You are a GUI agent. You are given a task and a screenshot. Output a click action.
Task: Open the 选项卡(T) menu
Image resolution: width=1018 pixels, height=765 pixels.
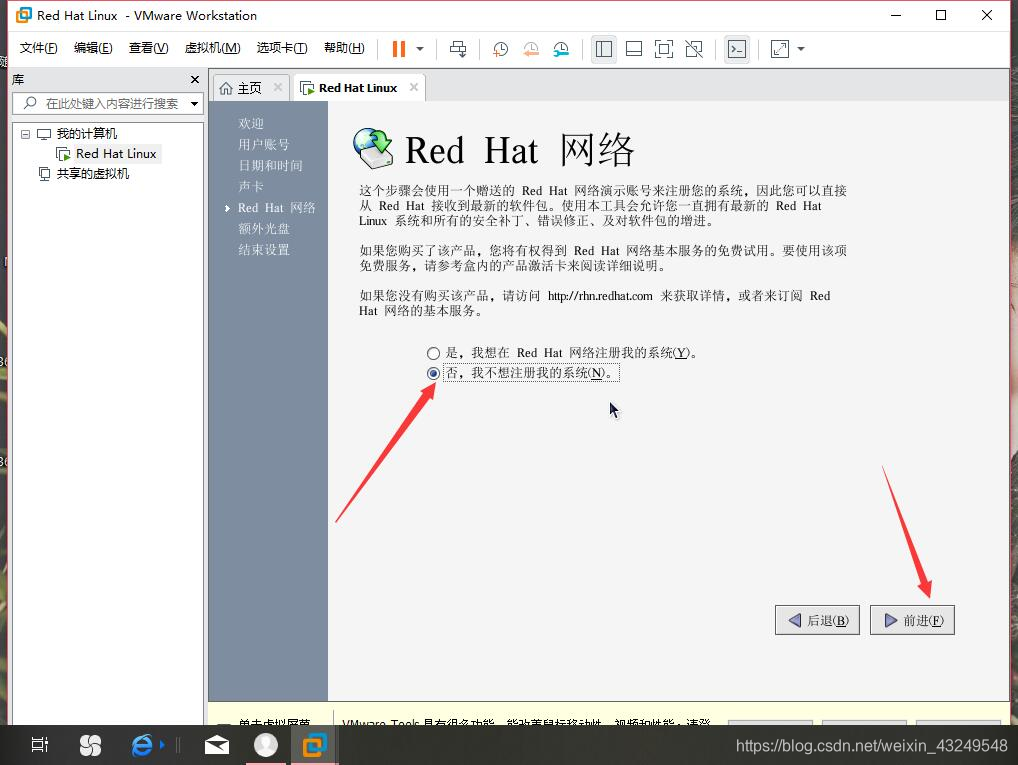pyautogui.click(x=282, y=48)
